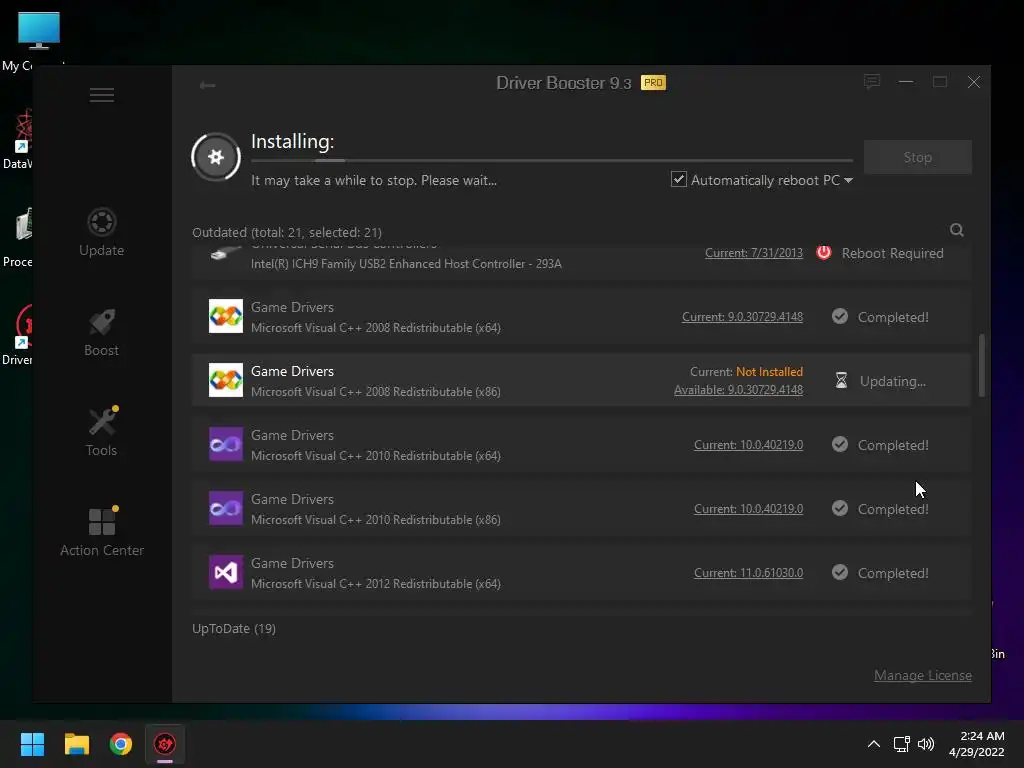Click the Visual C++ 2008 (x86) icon
Viewport: 1024px width, 768px height.
(226, 380)
